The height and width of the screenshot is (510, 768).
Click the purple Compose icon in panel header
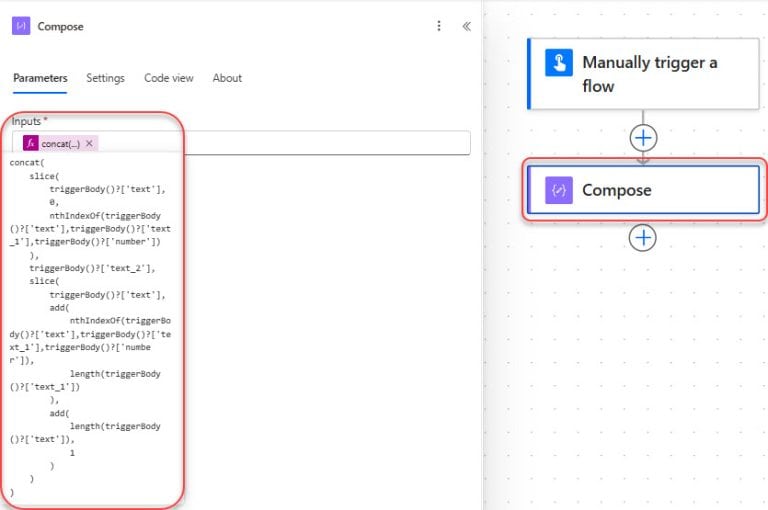click(x=21, y=27)
